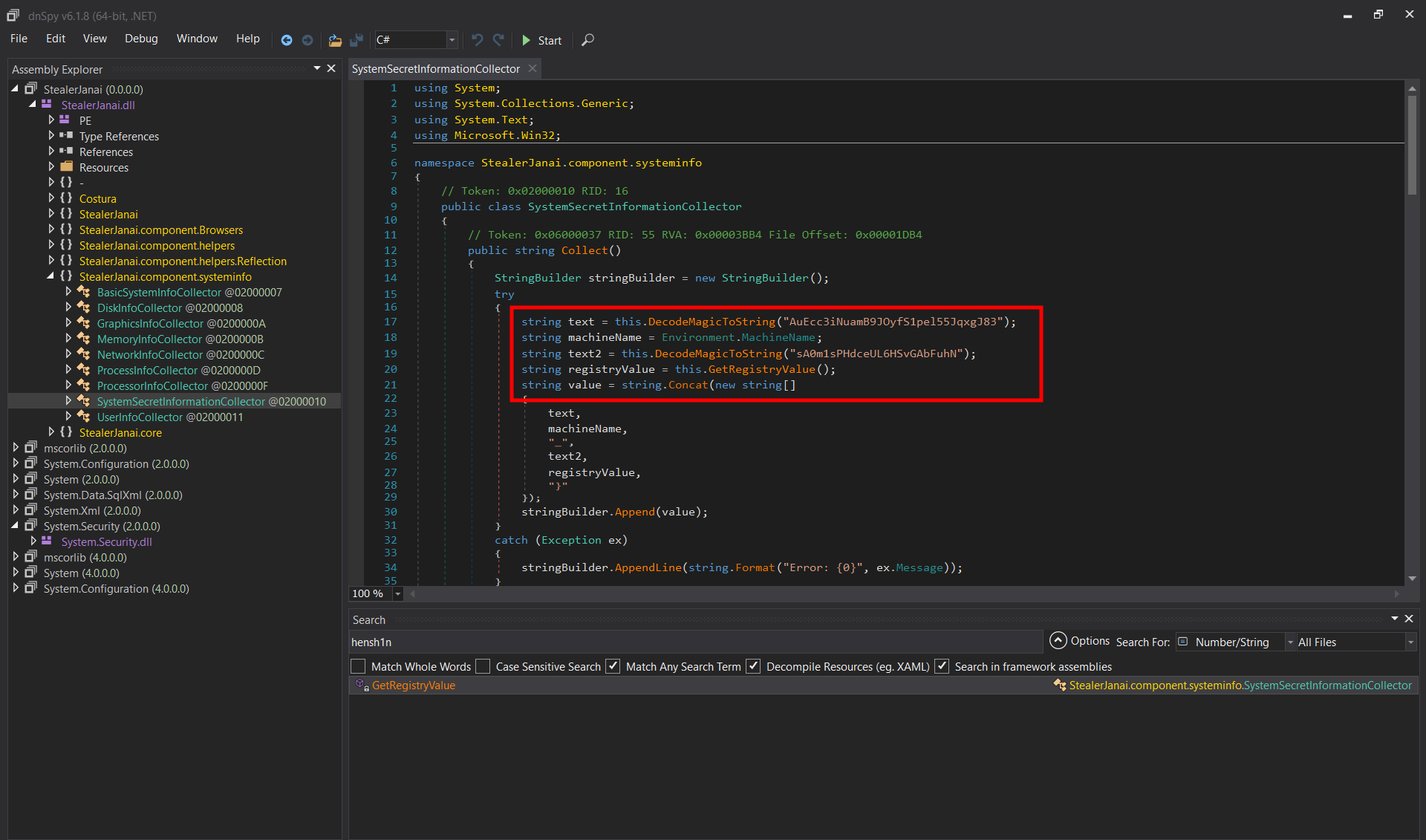This screenshot has width=1426, height=840.
Task: Uncheck Search in framework assemblies
Action: point(942,666)
